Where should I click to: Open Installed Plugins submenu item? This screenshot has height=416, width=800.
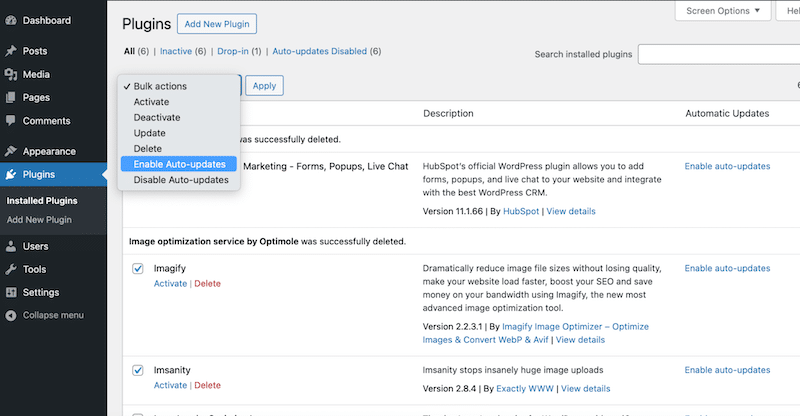[42, 201]
